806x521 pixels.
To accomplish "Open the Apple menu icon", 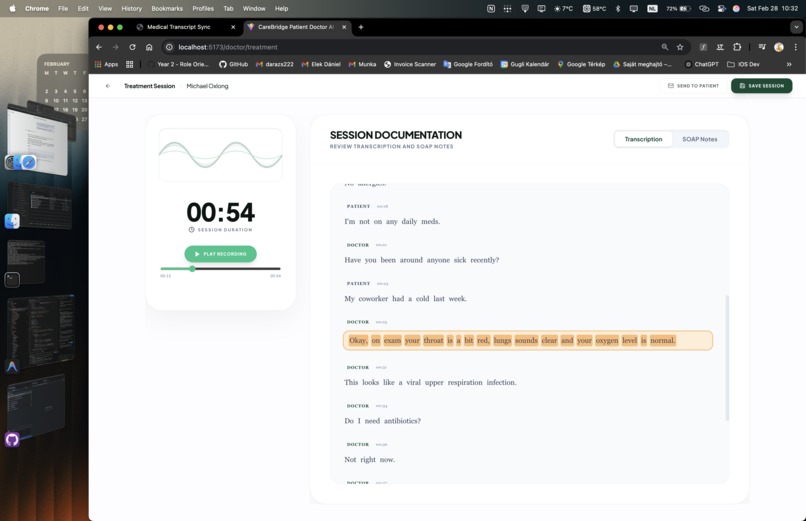I will tap(12, 8).
